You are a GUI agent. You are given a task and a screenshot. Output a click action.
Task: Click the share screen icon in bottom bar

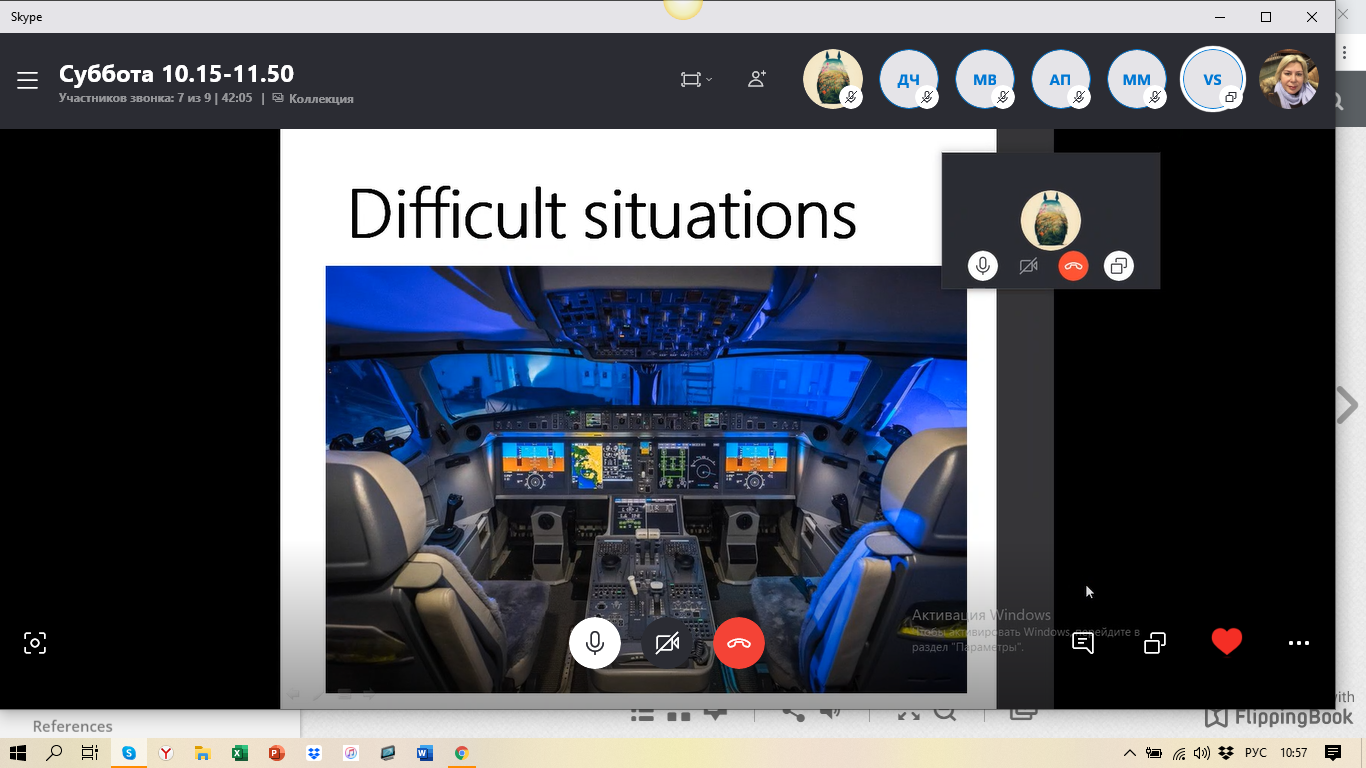(1155, 643)
